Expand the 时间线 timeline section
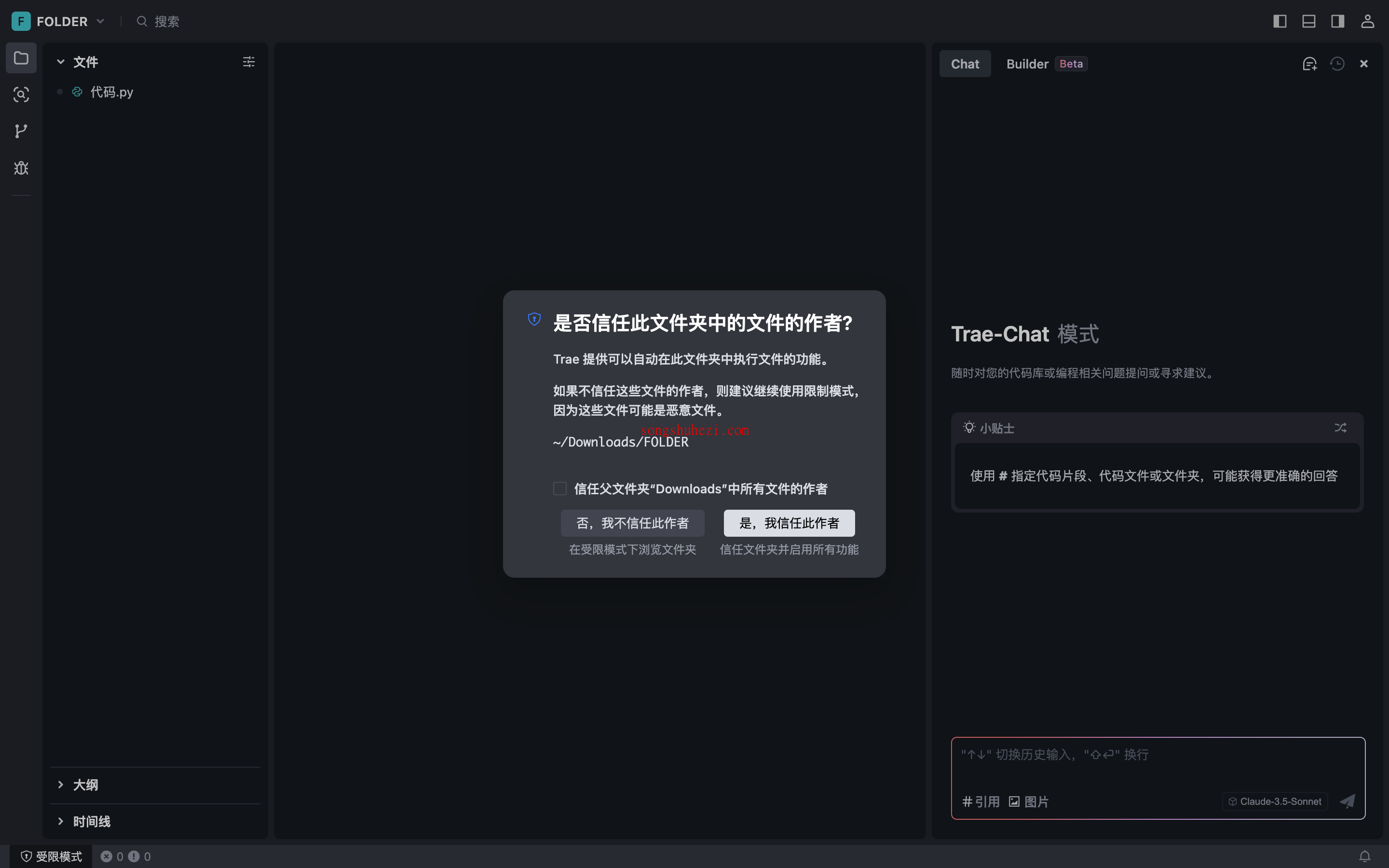 (x=91, y=822)
